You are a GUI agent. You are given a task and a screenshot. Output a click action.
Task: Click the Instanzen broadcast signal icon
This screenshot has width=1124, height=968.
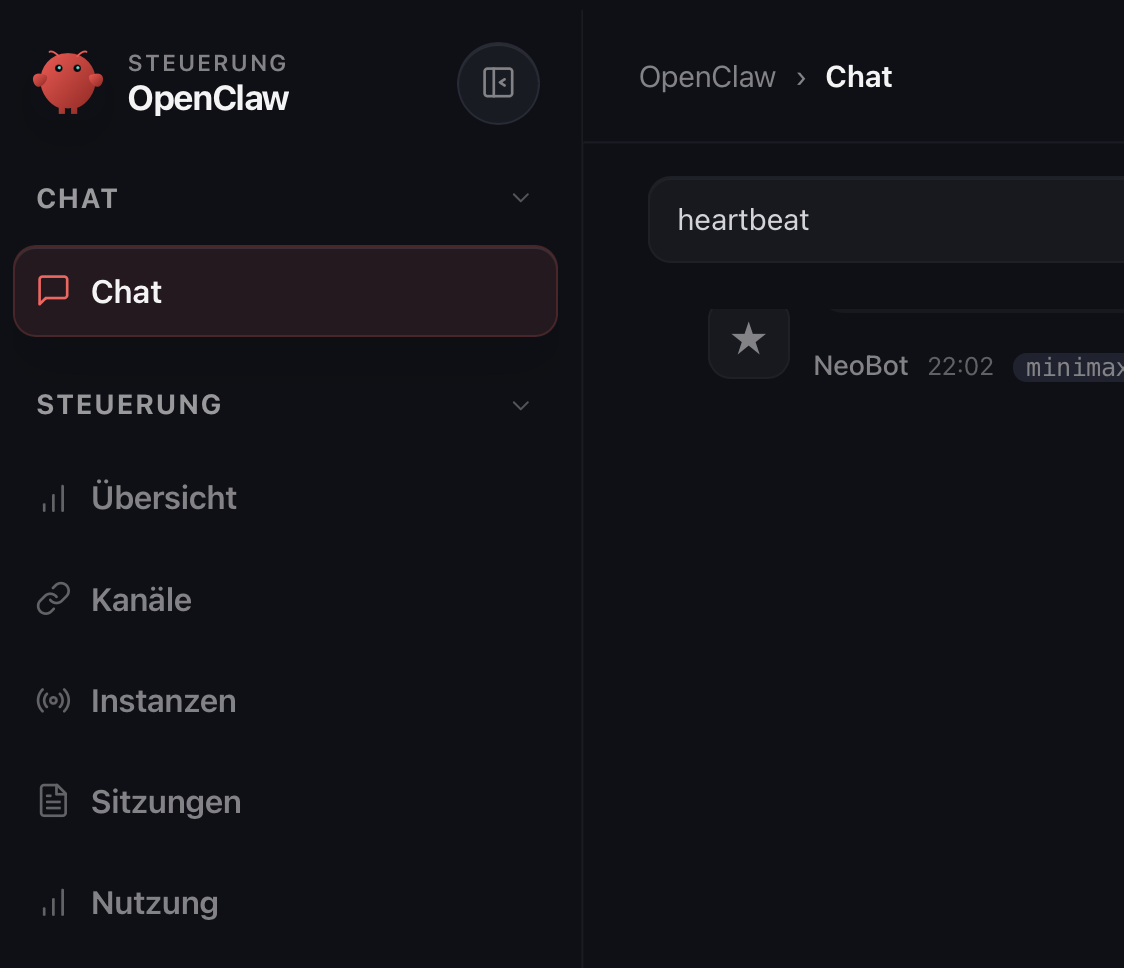coord(53,701)
